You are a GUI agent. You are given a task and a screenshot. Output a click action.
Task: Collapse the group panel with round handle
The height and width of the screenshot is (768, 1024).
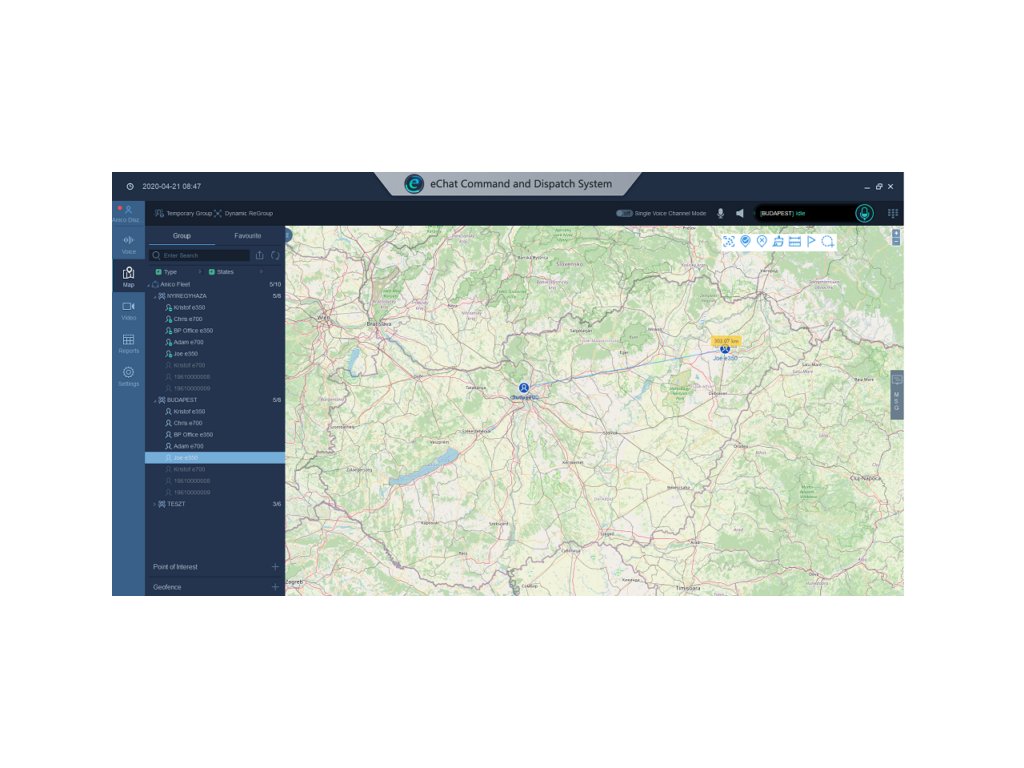coord(288,235)
